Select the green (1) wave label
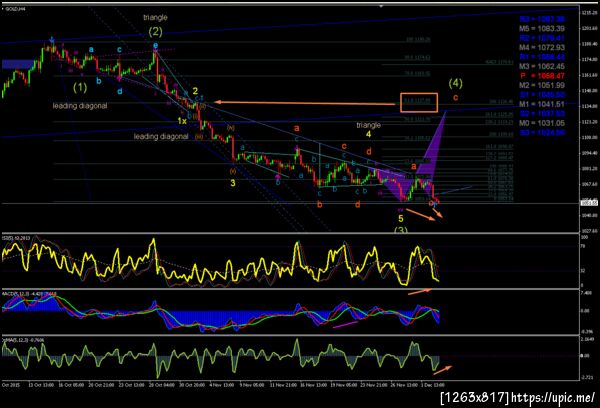600x408 pixels. coord(80,88)
